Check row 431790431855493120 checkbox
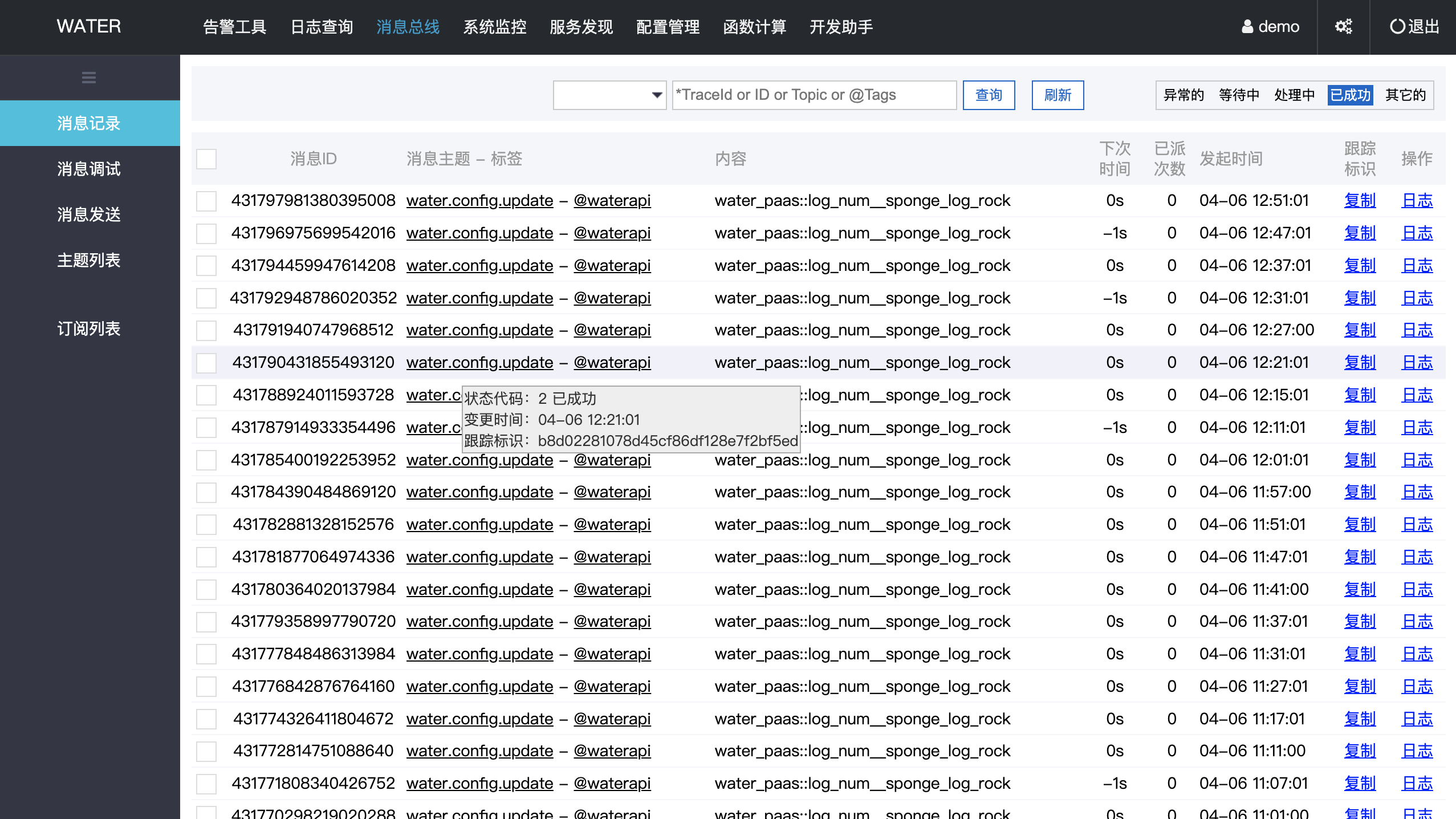The width and height of the screenshot is (1456, 819). [x=206, y=363]
